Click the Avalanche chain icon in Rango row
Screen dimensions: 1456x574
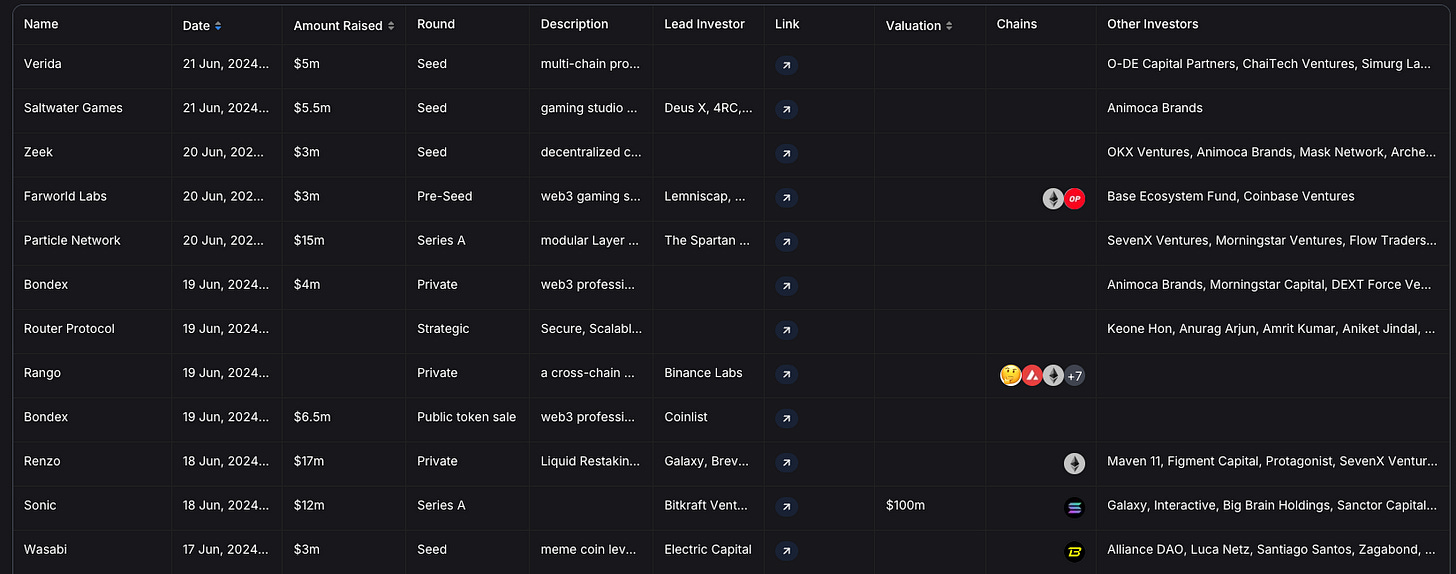(1032, 375)
